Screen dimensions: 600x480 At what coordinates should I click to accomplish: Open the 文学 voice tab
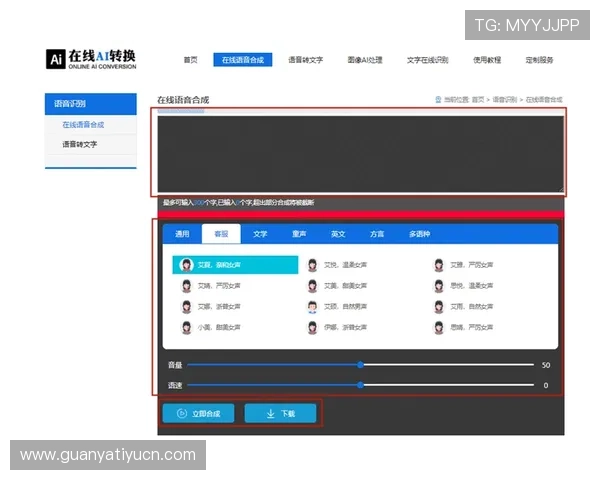260,234
